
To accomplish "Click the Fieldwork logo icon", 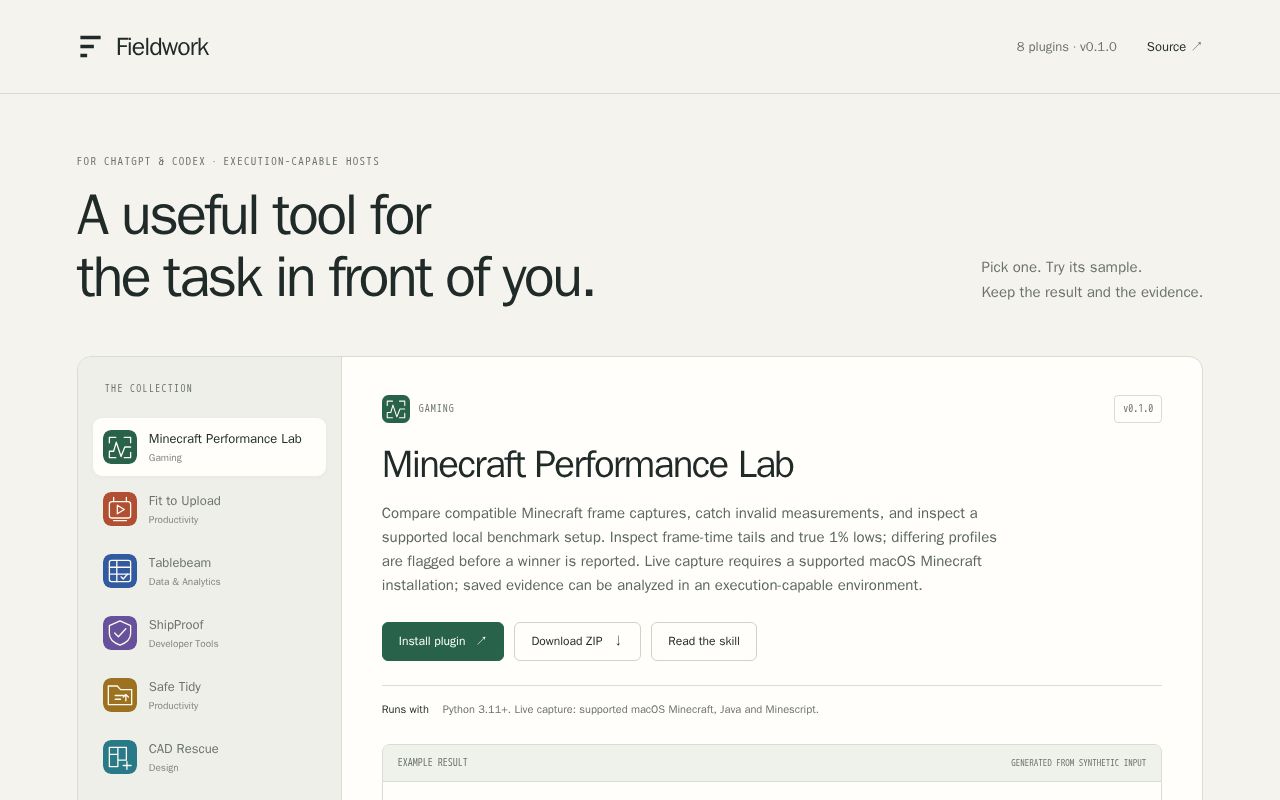I will point(90,46).
